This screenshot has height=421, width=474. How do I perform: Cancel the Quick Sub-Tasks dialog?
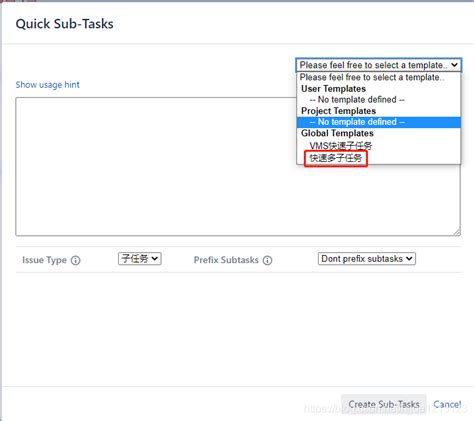[447, 404]
